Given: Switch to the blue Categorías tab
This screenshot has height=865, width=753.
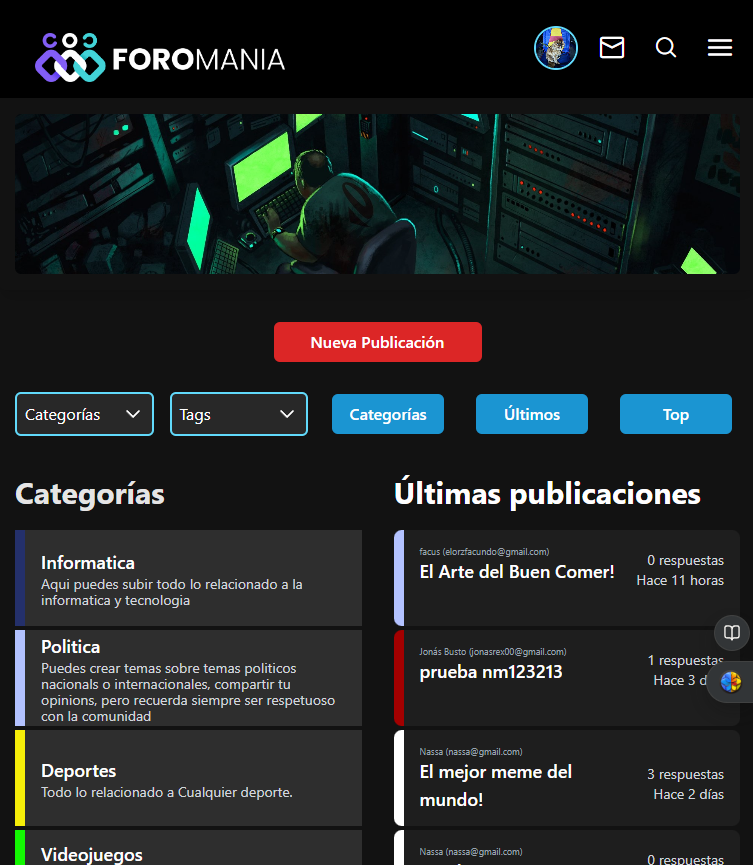Looking at the screenshot, I should click(388, 414).
